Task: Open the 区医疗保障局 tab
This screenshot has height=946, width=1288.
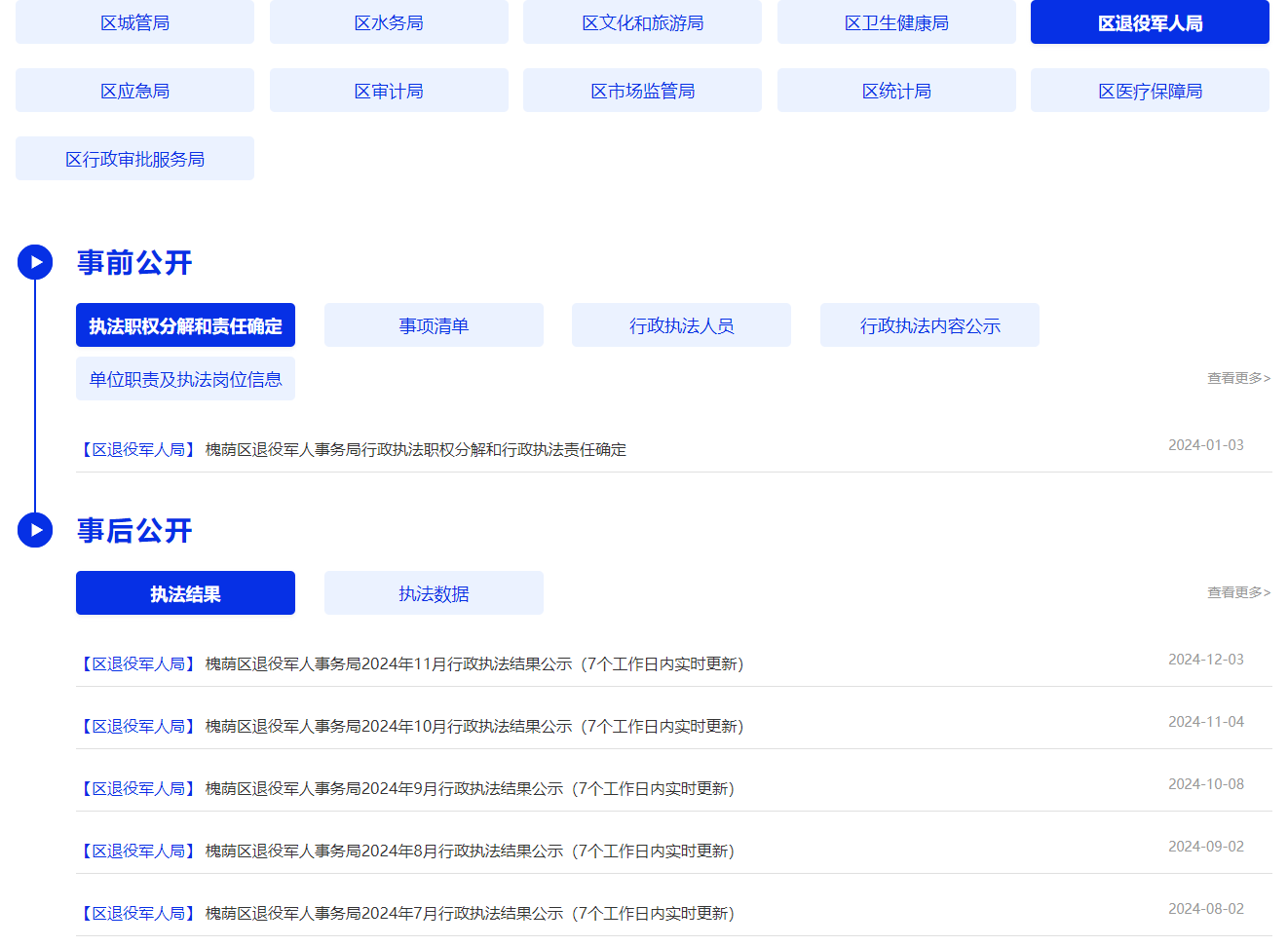Action: (x=1150, y=91)
